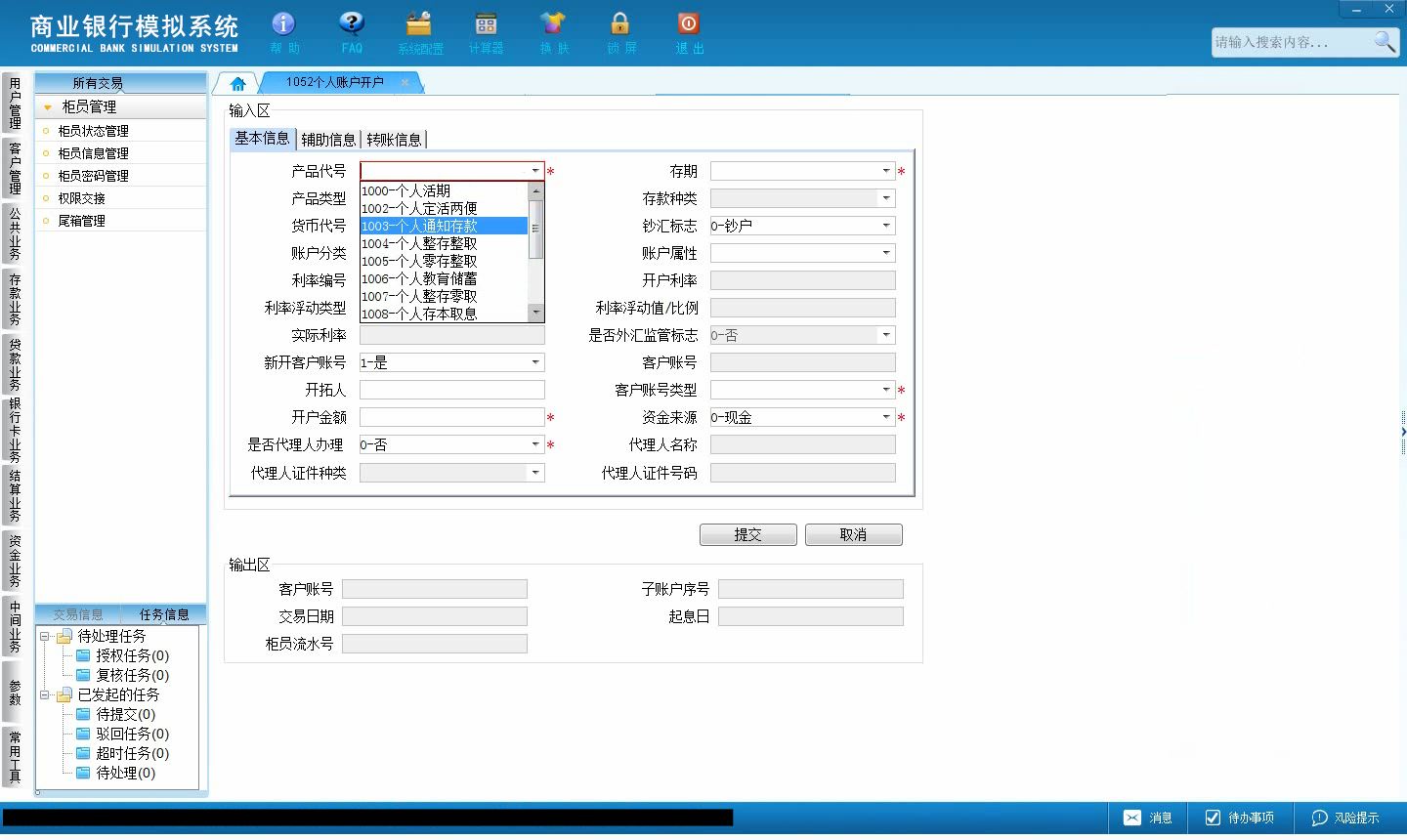Click the 取消 cancel button
The image size is (1407, 840).
click(853, 535)
